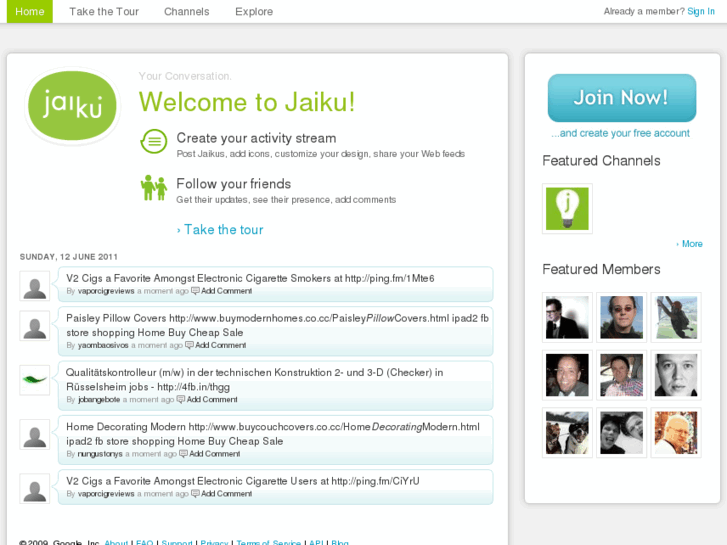727x545 pixels.
Task: Open Follow your friends heading
Action: pyautogui.click(x=233, y=184)
